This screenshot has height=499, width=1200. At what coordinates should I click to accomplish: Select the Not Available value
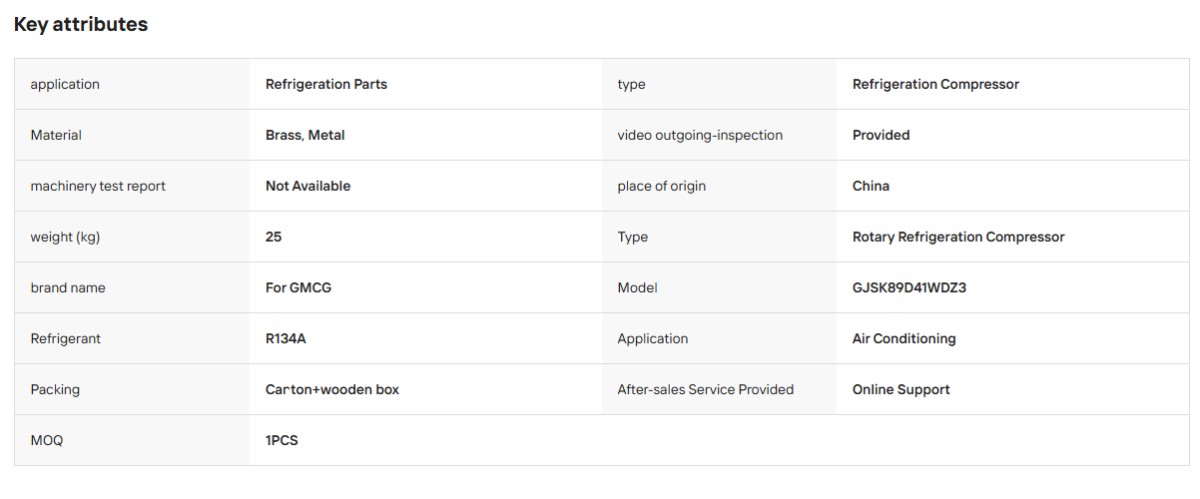(x=308, y=186)
